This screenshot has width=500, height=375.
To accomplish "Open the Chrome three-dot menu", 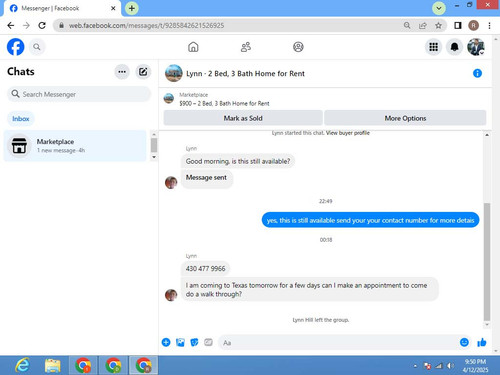I will tap(489, 25).
